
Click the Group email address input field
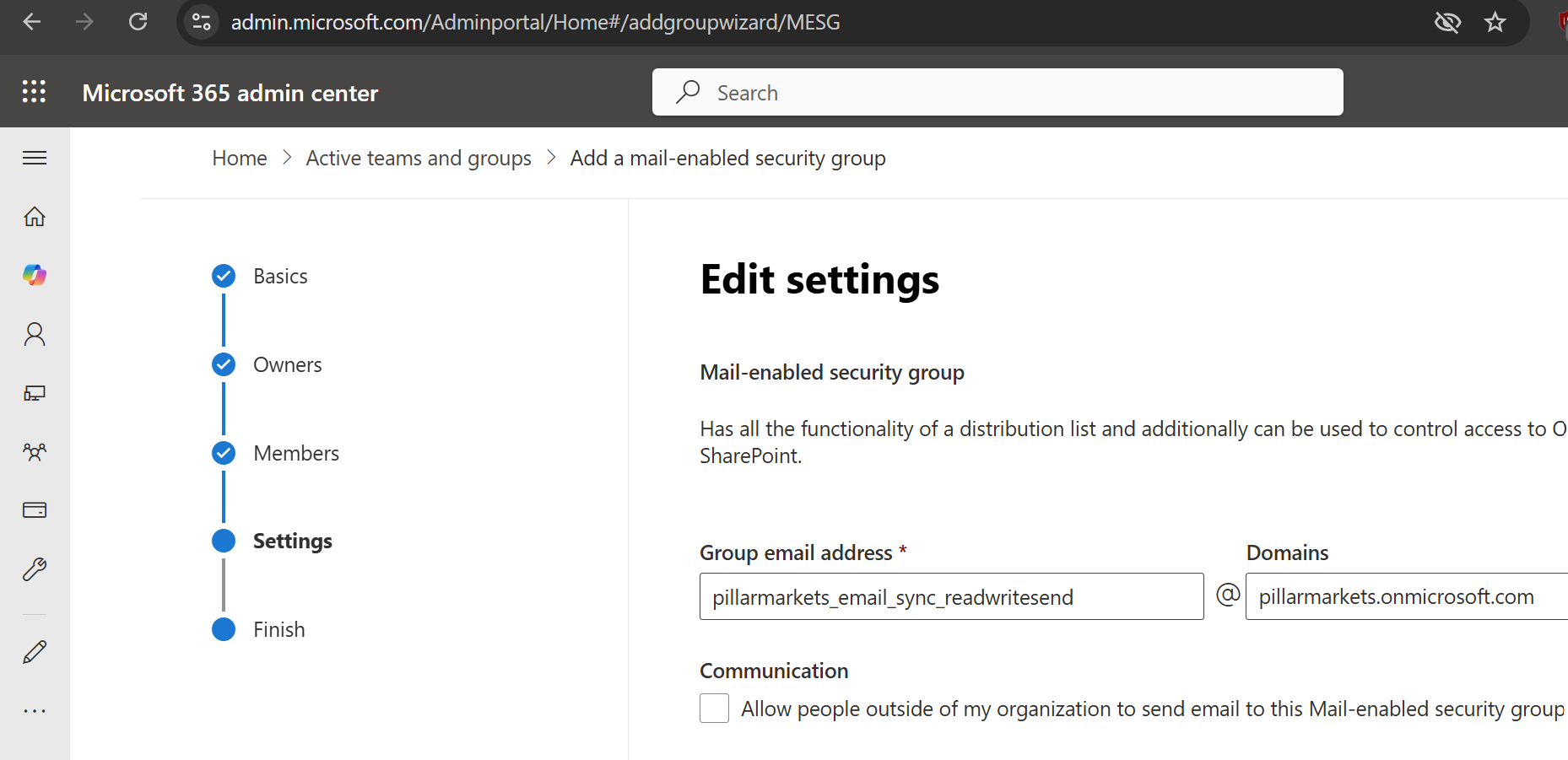click(x=951, y=596)
